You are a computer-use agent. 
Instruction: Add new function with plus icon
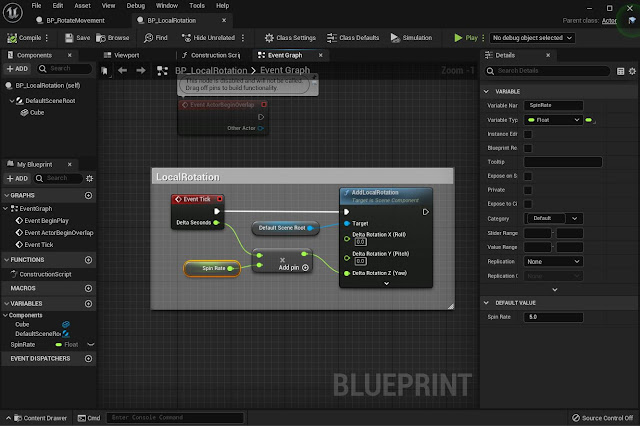pyautogui.click(x=88, y=260)
